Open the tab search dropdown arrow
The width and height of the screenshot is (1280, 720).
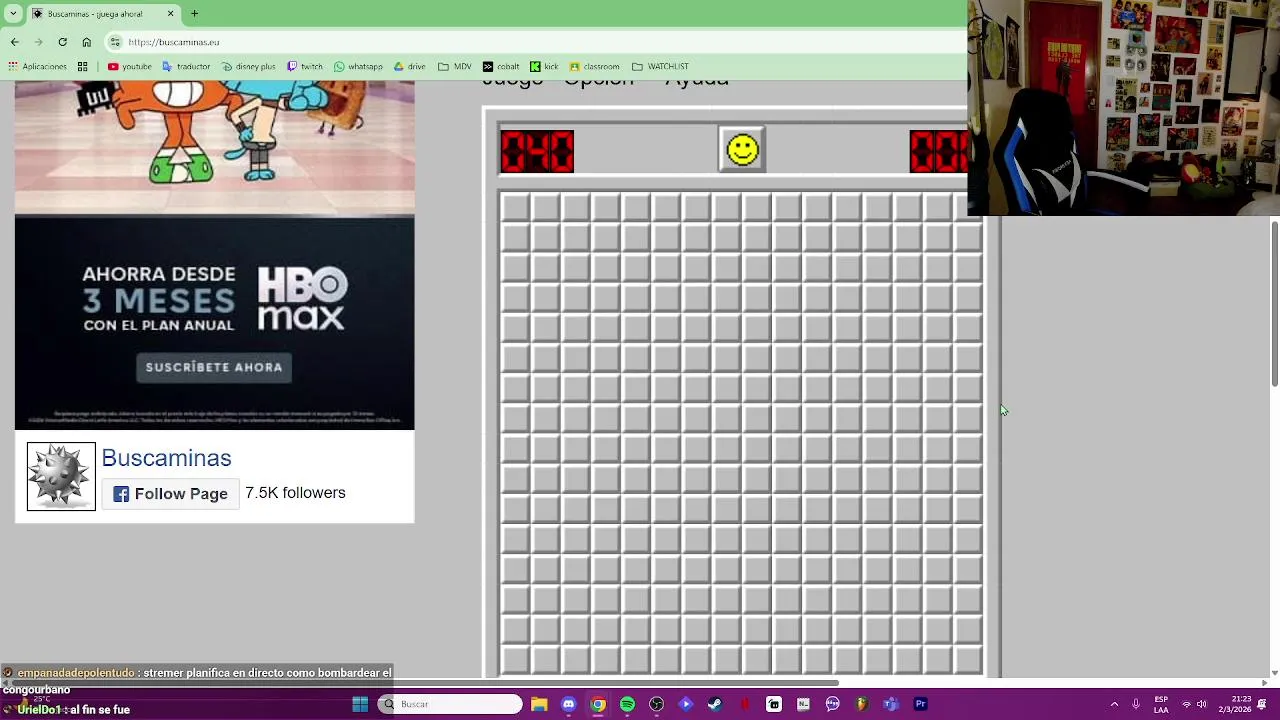pos(15,14)
